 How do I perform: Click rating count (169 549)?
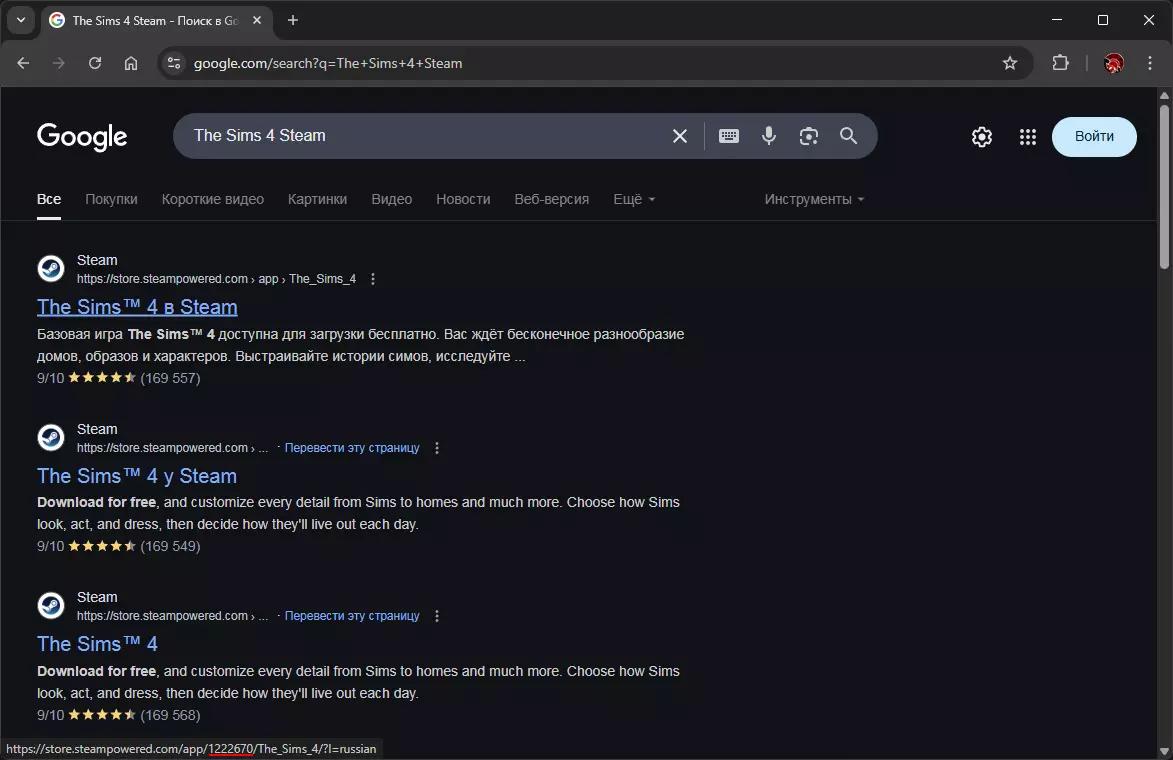click(171, 547)
